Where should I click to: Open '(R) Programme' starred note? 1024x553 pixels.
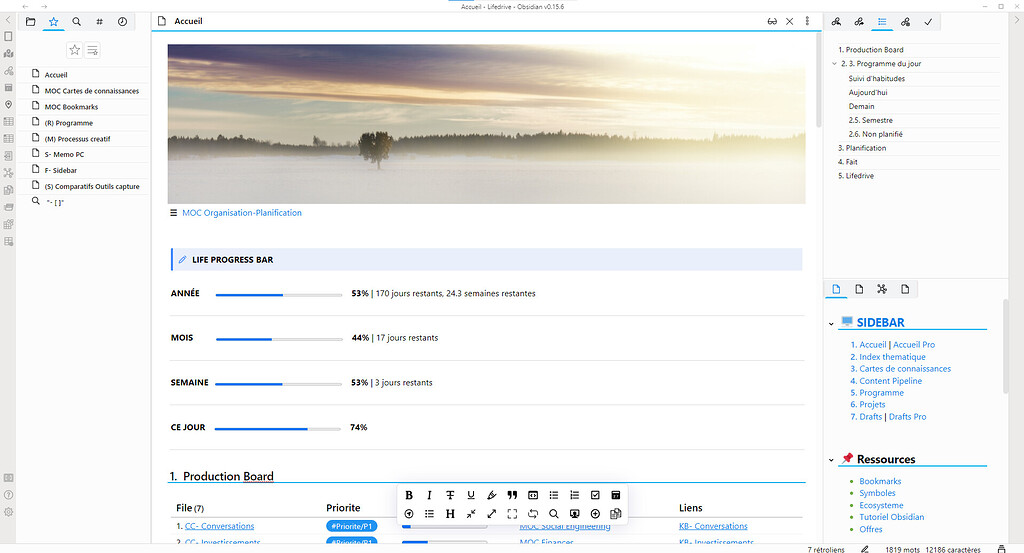pyautogui.click(x=69, y=123)
